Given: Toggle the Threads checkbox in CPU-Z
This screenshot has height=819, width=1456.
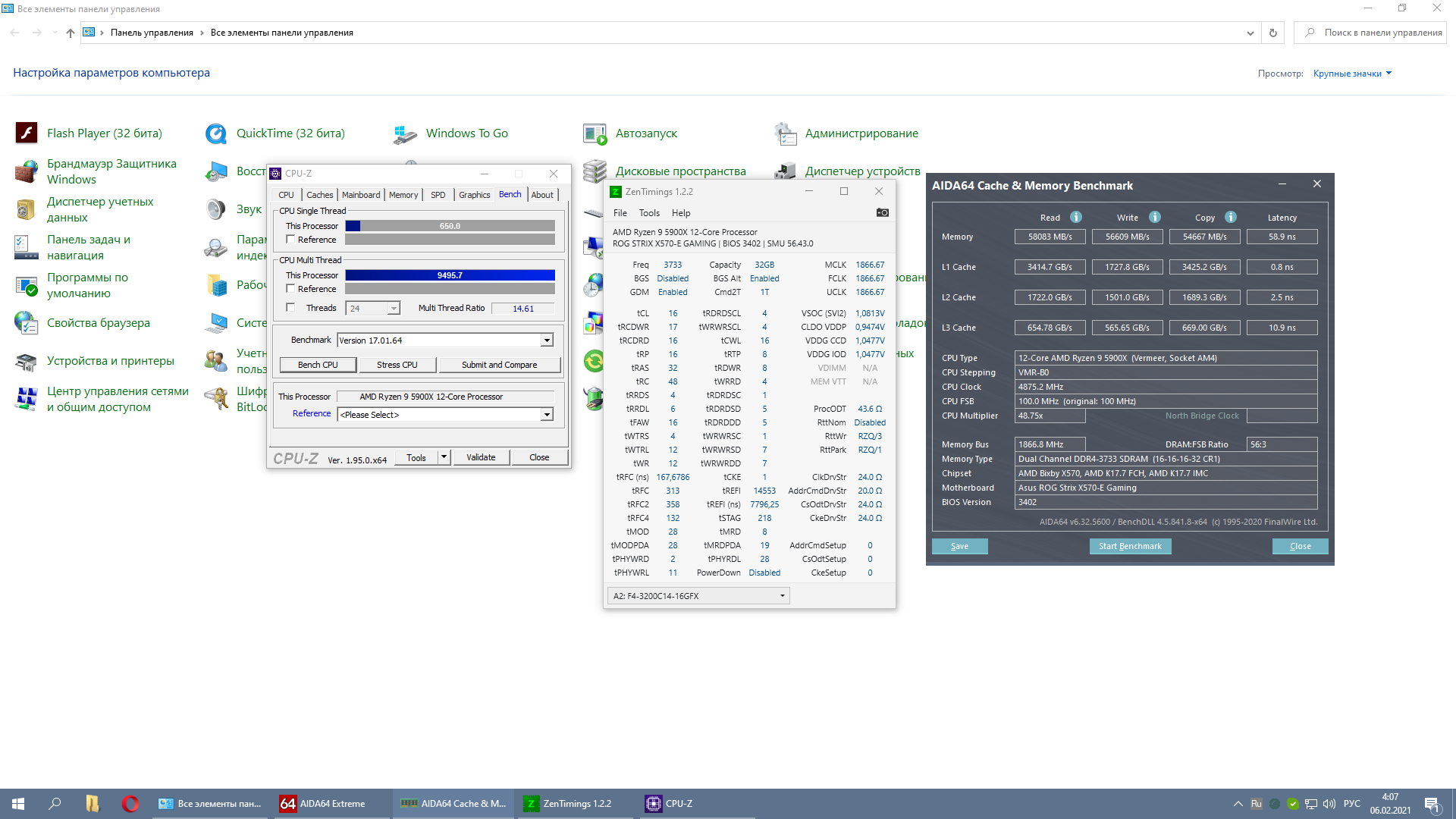Looking at the screenshot, I should click(290, 308).
